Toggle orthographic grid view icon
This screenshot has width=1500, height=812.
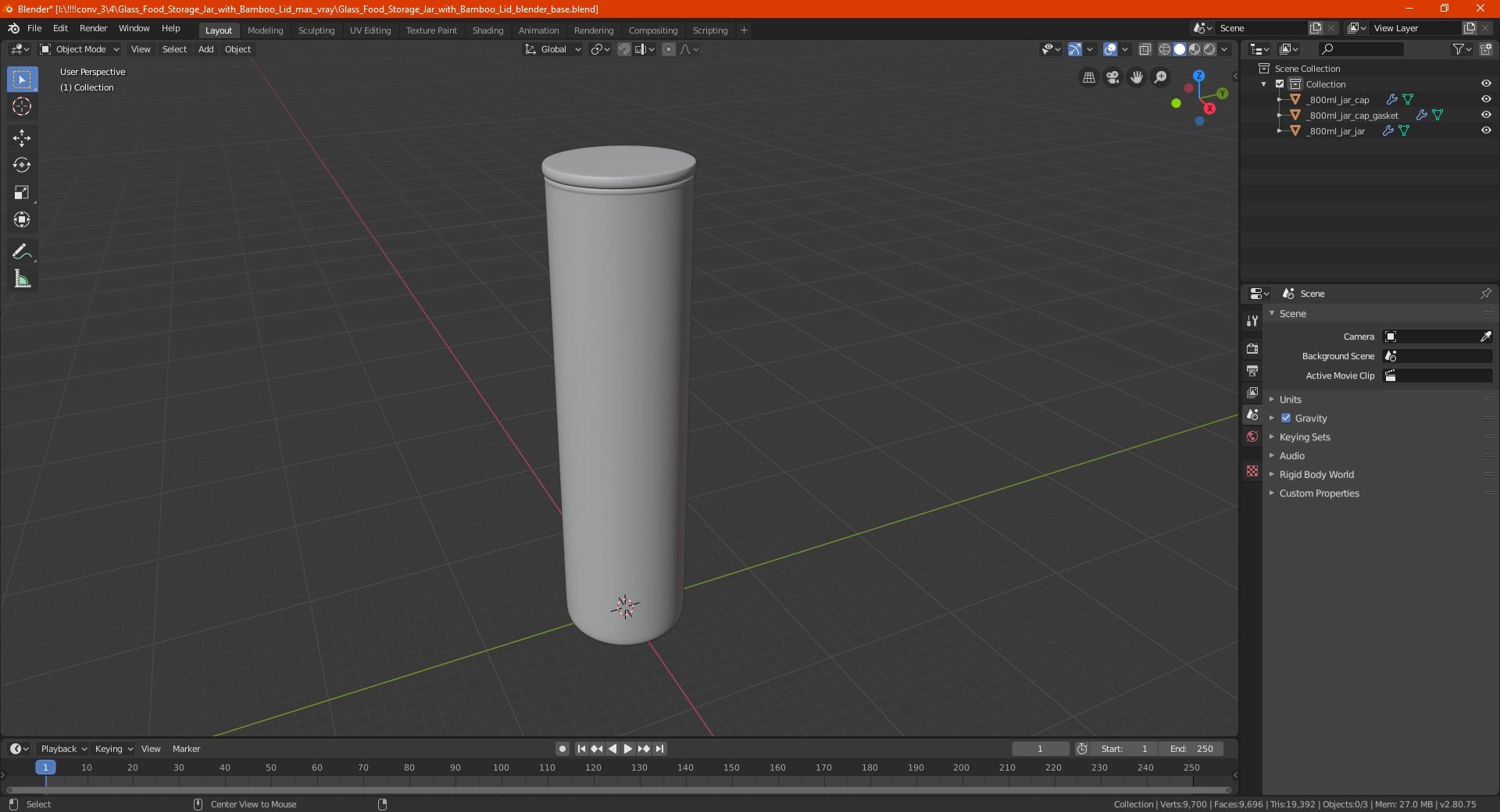[x=1088, y=77]
